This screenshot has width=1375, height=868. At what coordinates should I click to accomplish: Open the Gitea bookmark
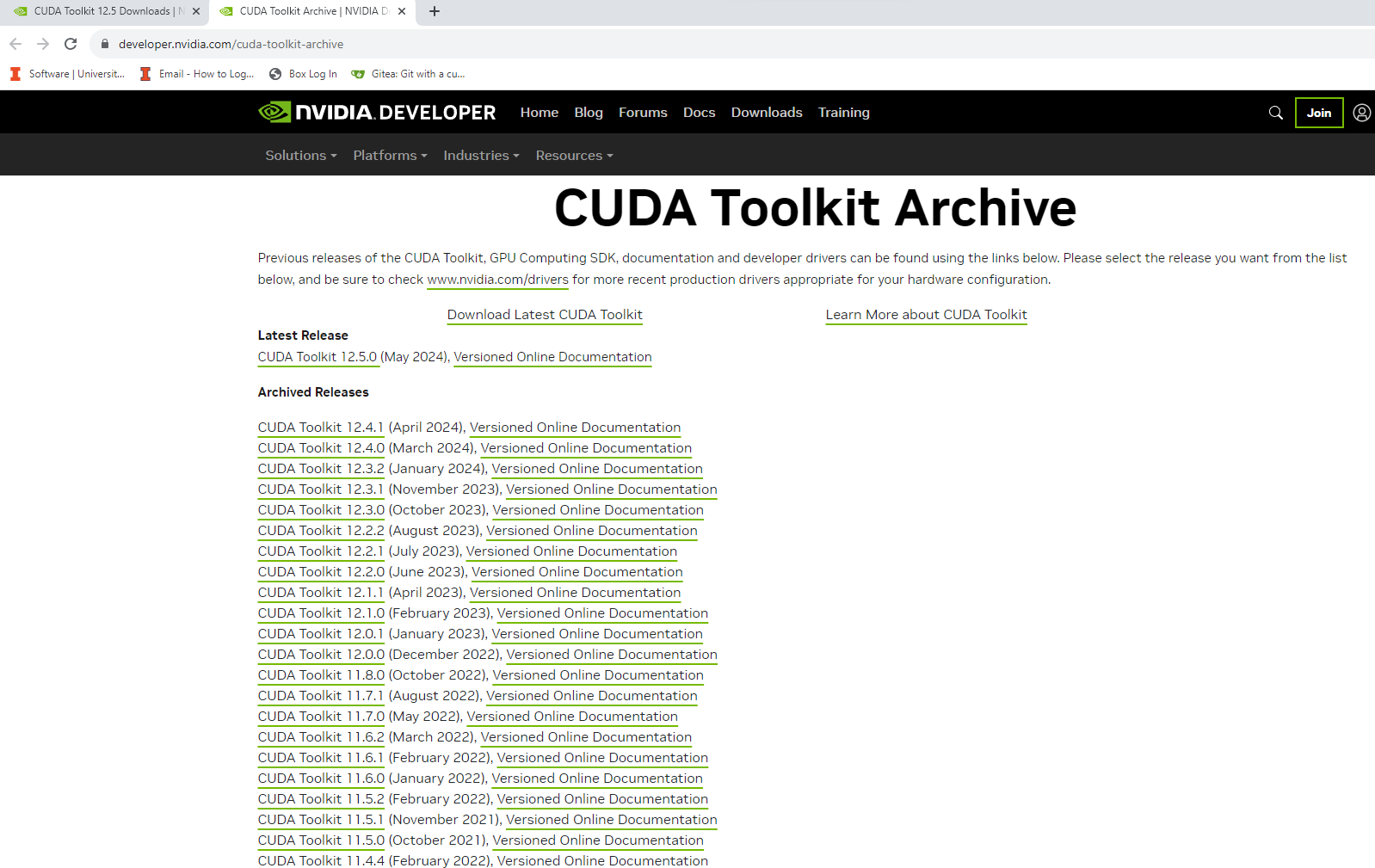(x=408, y=74)
